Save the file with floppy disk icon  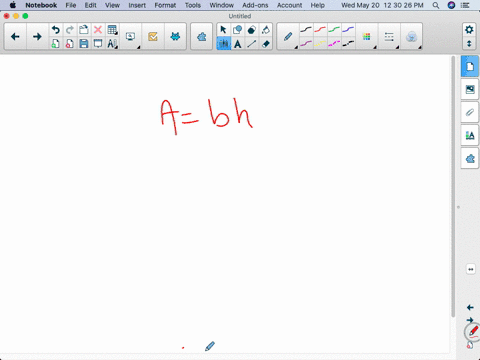tap(84, 44)
